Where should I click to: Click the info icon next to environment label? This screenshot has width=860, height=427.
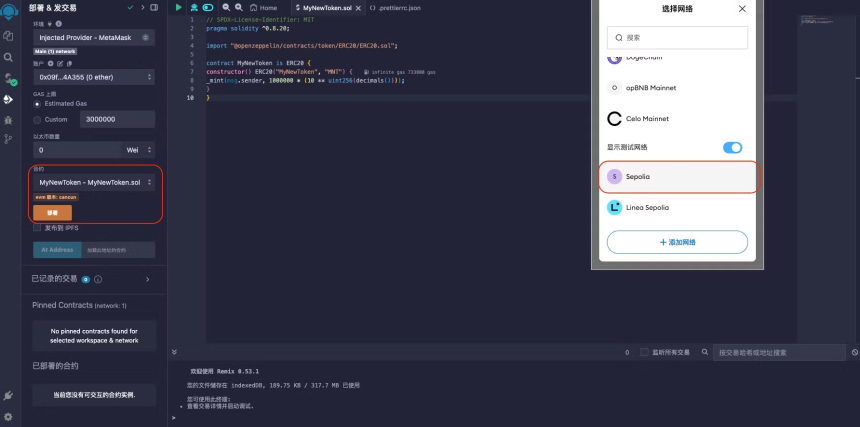(58, 24)
